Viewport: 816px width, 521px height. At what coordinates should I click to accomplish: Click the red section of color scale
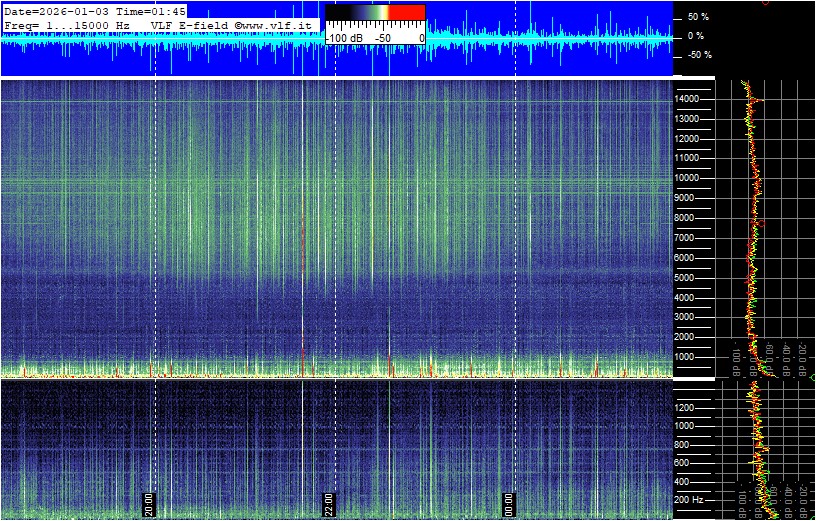tap(406, 12)
